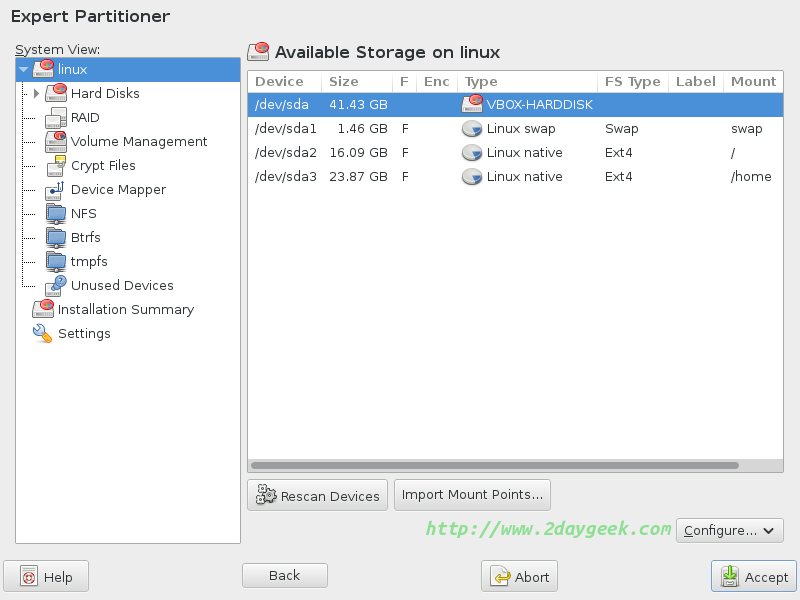Sort table by Size column header
The image size is (800, 600).
[344, 82]
